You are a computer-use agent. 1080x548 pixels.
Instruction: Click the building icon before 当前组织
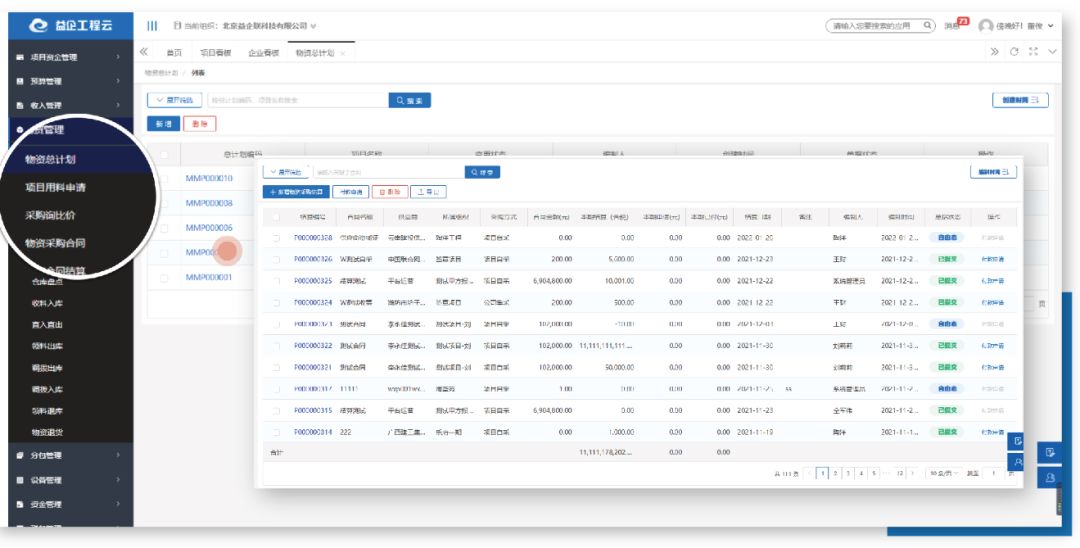(178, 26)
